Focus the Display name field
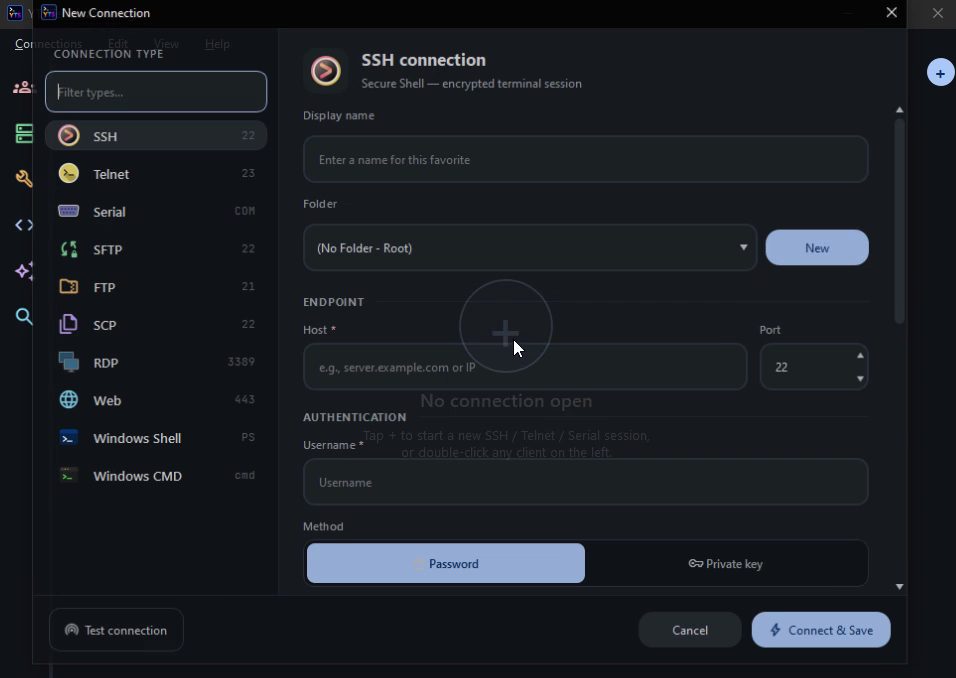 click(585, 159)
